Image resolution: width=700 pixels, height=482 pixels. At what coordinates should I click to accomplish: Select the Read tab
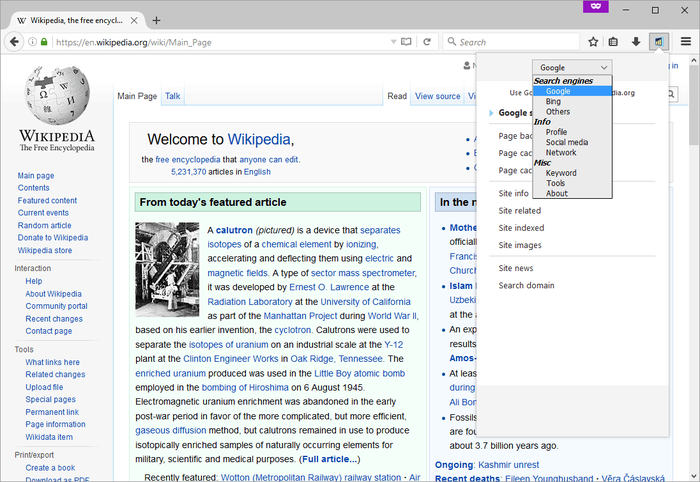click(397, 96)
